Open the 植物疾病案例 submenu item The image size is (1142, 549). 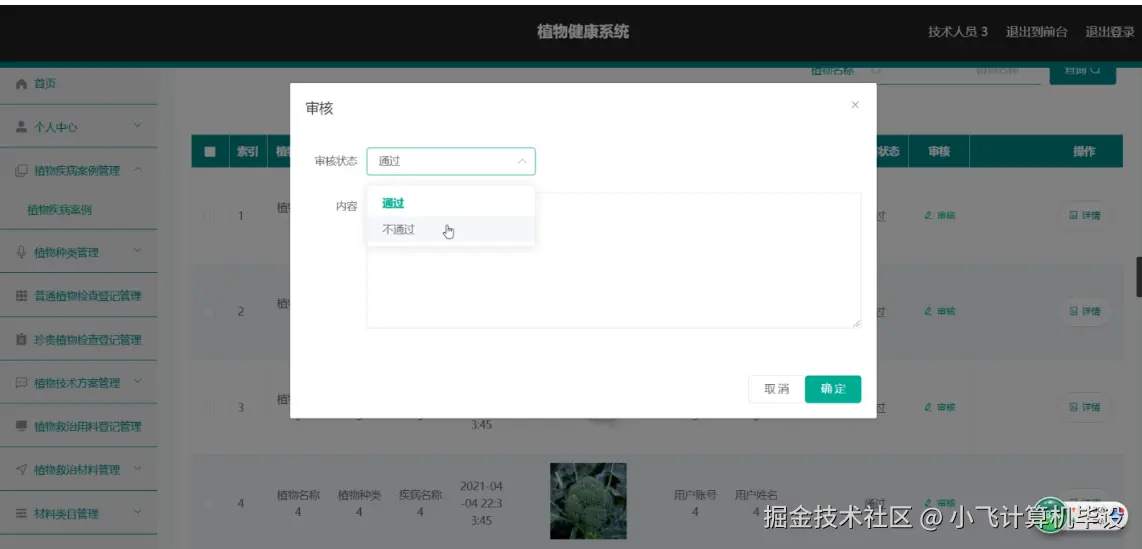(60, 210)
